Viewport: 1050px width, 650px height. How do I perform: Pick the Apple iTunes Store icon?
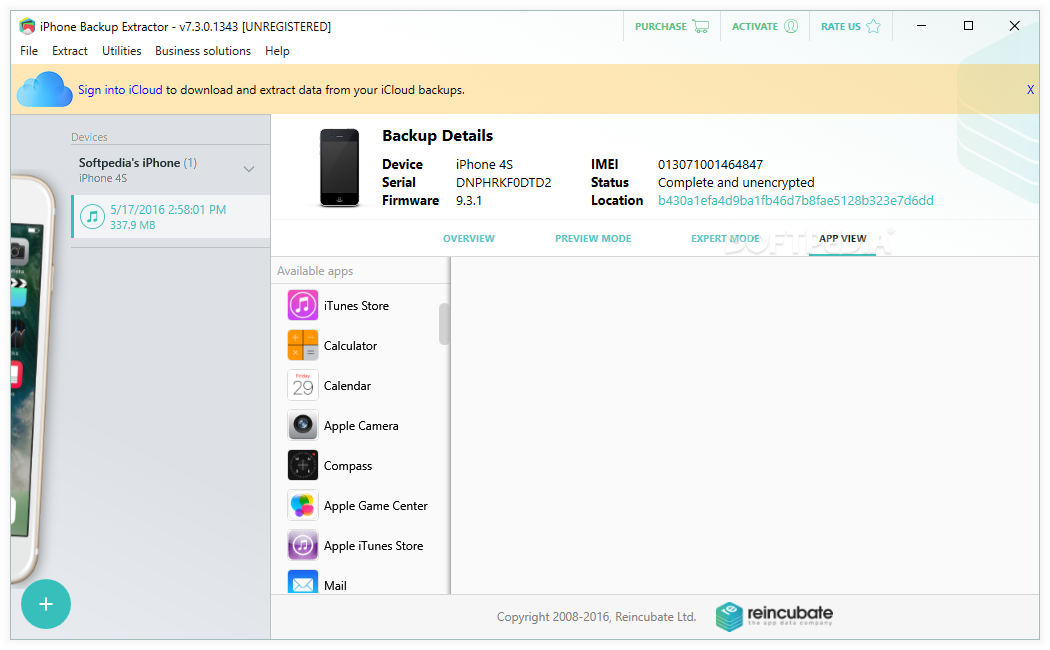[303, 545]
